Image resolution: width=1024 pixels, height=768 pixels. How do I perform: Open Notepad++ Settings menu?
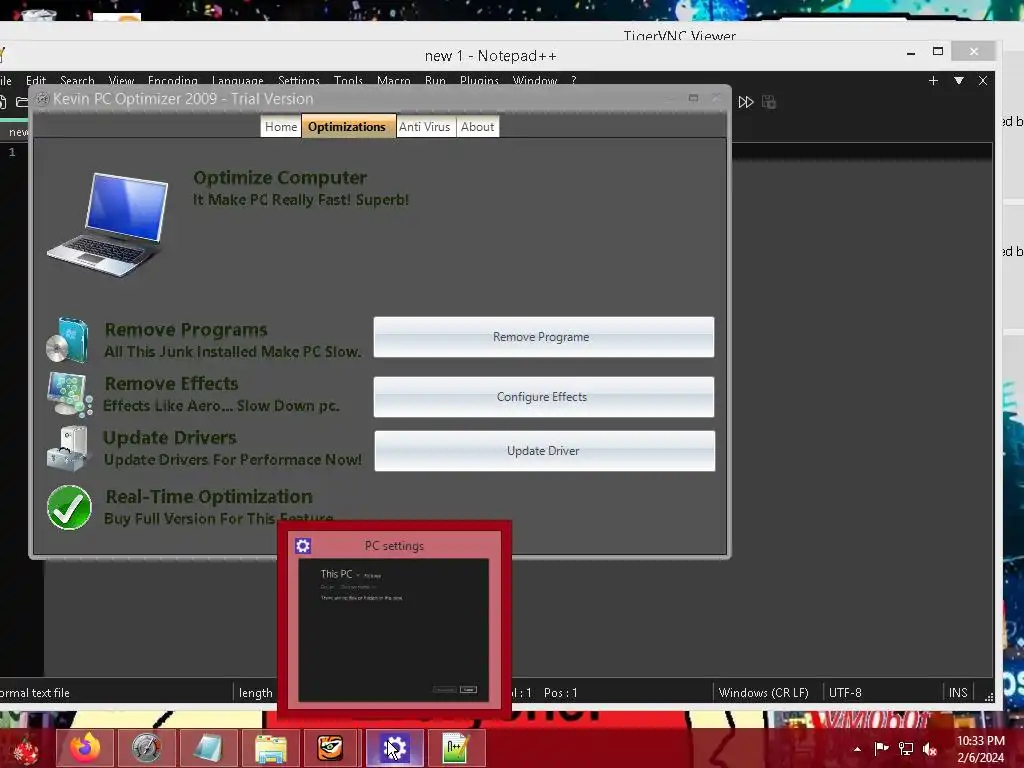point(299,80)
